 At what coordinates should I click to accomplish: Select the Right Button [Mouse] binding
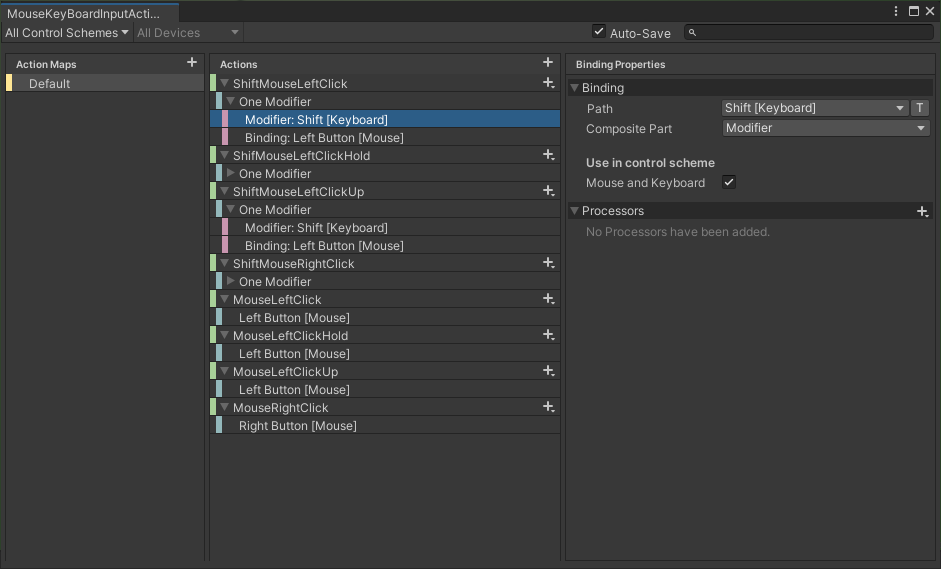(x=297, y=426)
